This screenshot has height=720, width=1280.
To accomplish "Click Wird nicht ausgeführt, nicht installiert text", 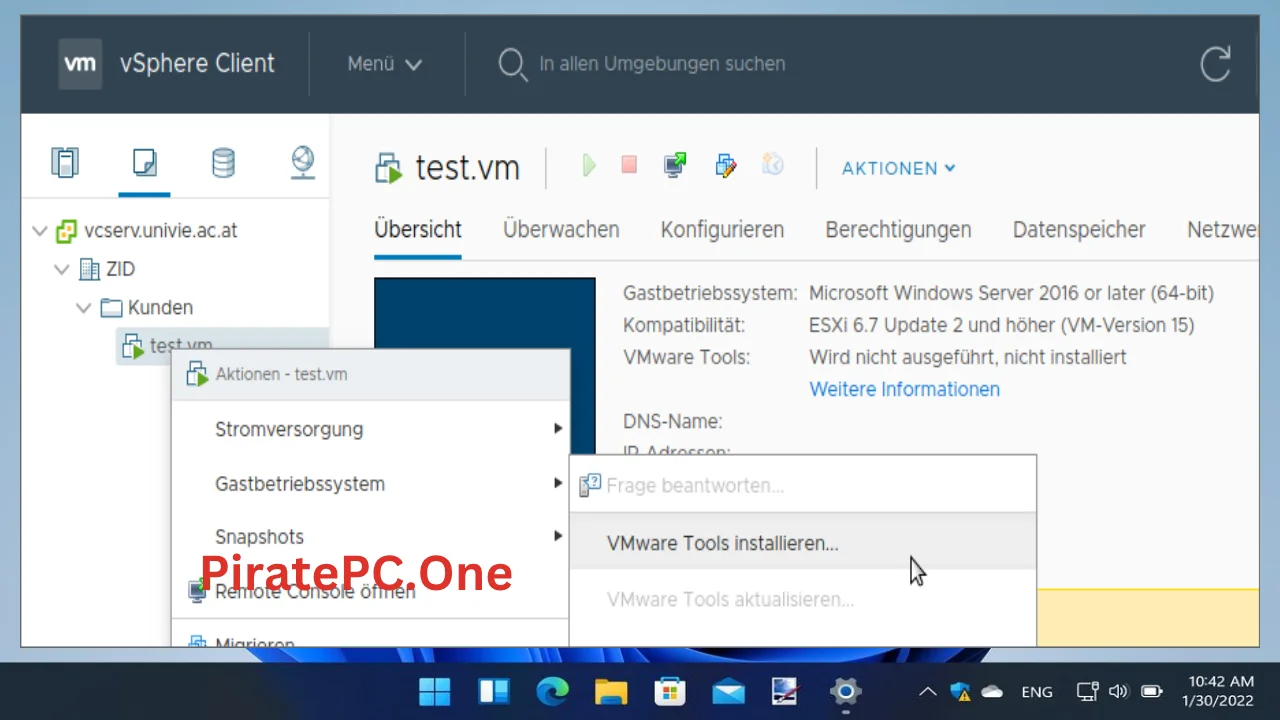I will click(x=967, y=357).
